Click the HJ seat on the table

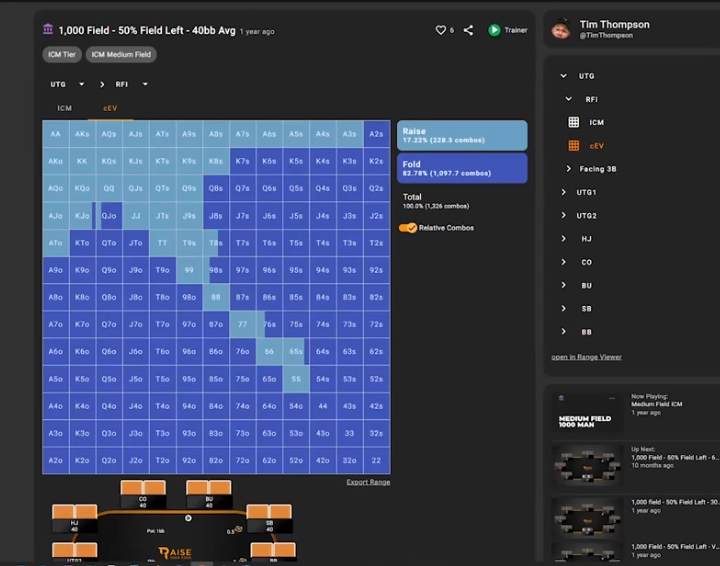coord(74,518)
